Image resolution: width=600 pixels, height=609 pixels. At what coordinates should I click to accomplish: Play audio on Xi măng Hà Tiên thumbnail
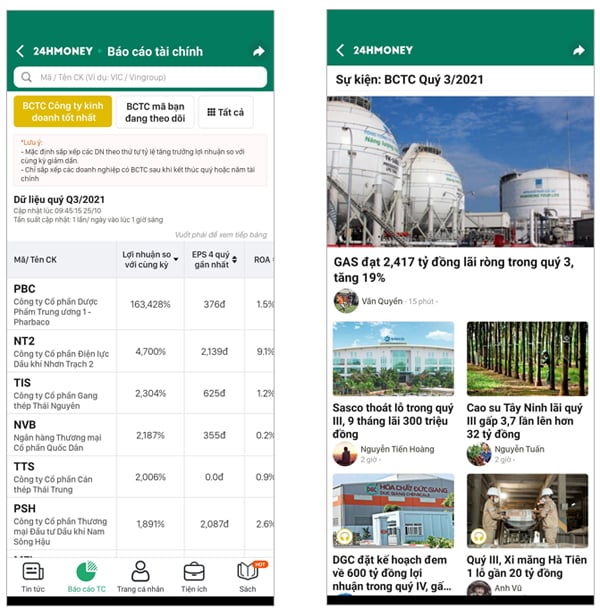coord(478,537)
